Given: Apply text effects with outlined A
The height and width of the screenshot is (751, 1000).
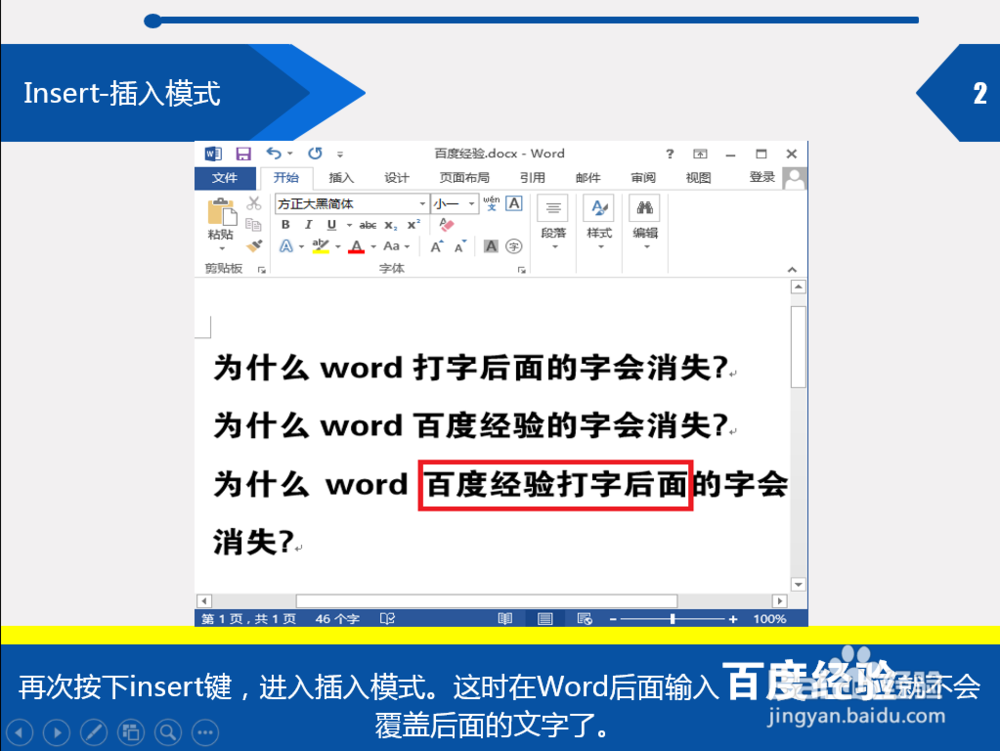Looking at the screenshot, I should coord(286,246).
